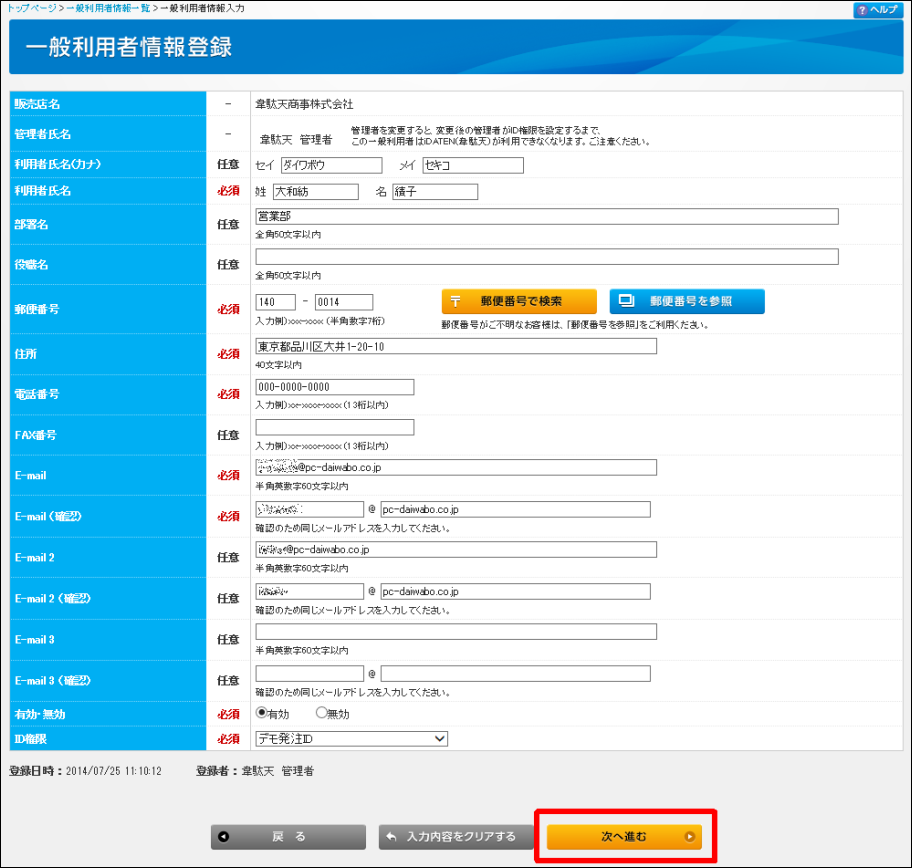Image resolution: width=912 pixels, height=868 pixels.
Task: Select the 無効 radio button
Action: coord(321,713)
